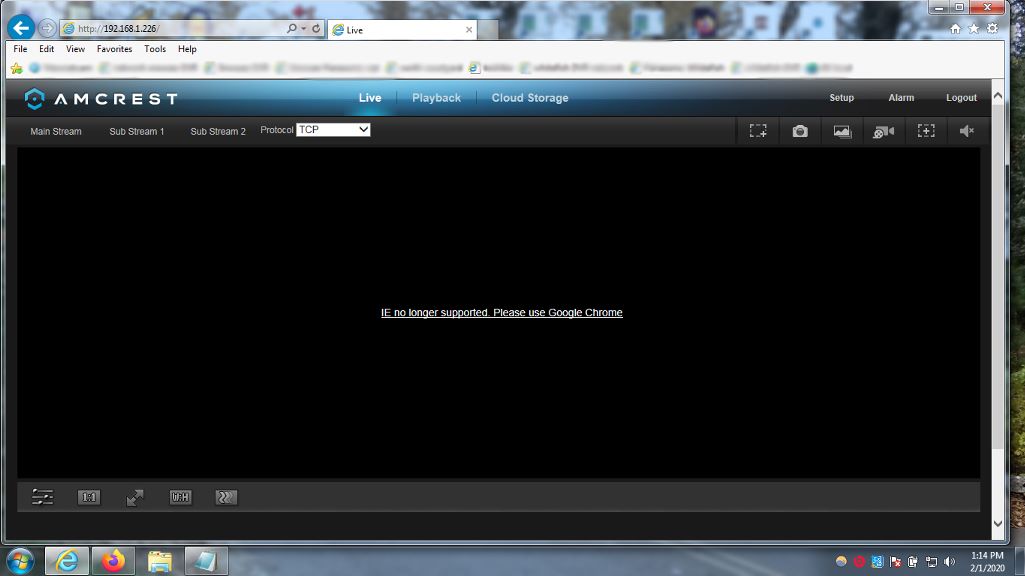Open the browser Home icon
This screenshot has height=576, width=1025.
[955, 29]
